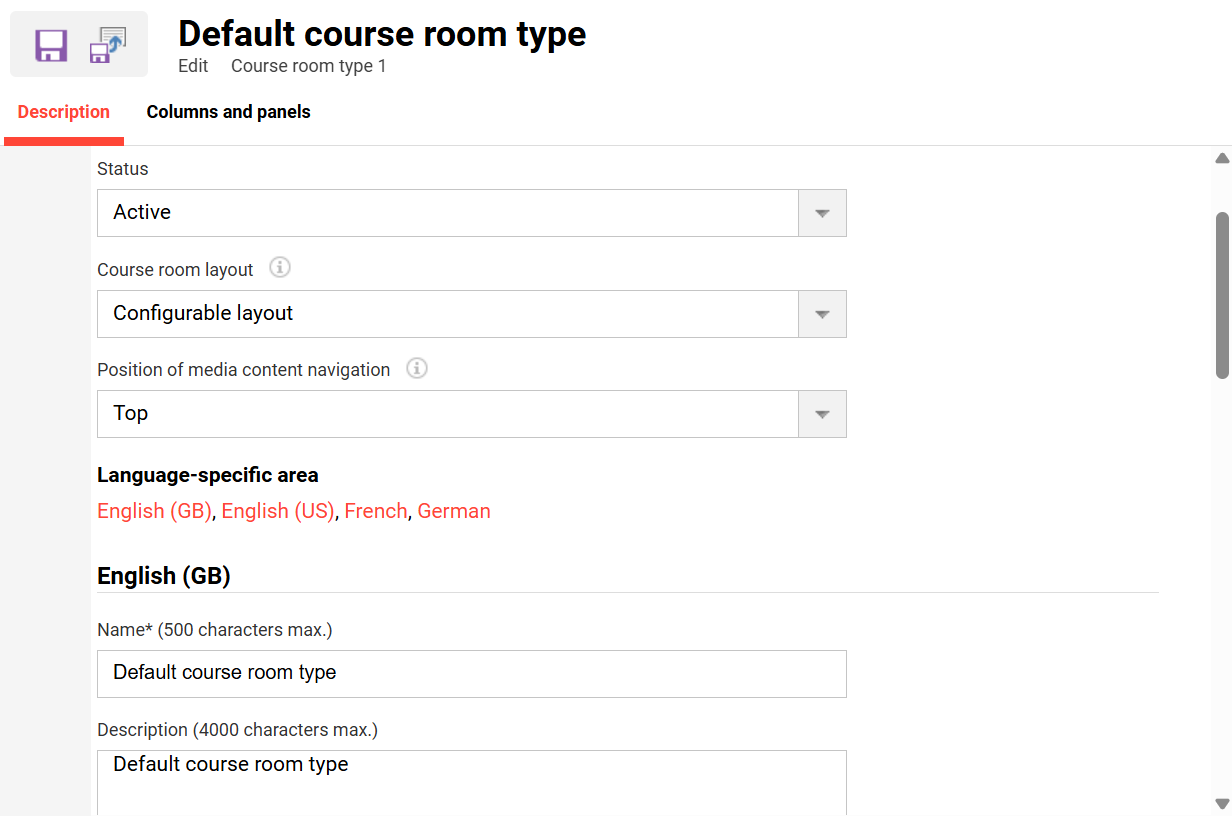1232x816 pixels.
Task: Open the Course room layout info tooltip icon
Action: [280, 267]
